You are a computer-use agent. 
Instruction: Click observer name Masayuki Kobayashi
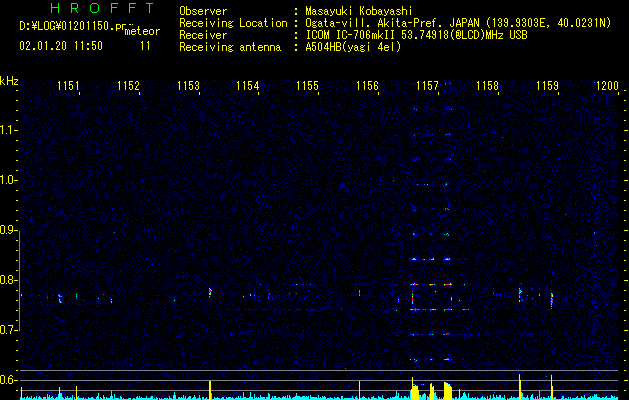pyautogui.click(x=359, y=11)
